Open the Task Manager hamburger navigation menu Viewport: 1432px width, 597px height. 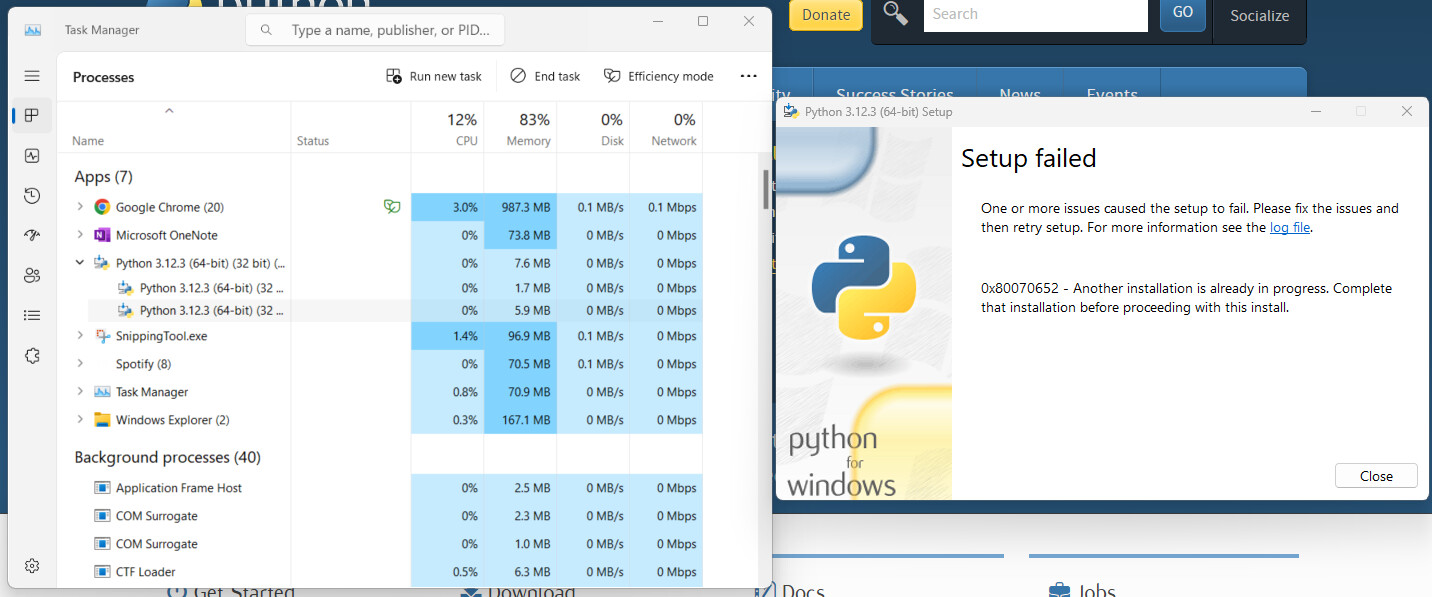[x=32, y=76]
